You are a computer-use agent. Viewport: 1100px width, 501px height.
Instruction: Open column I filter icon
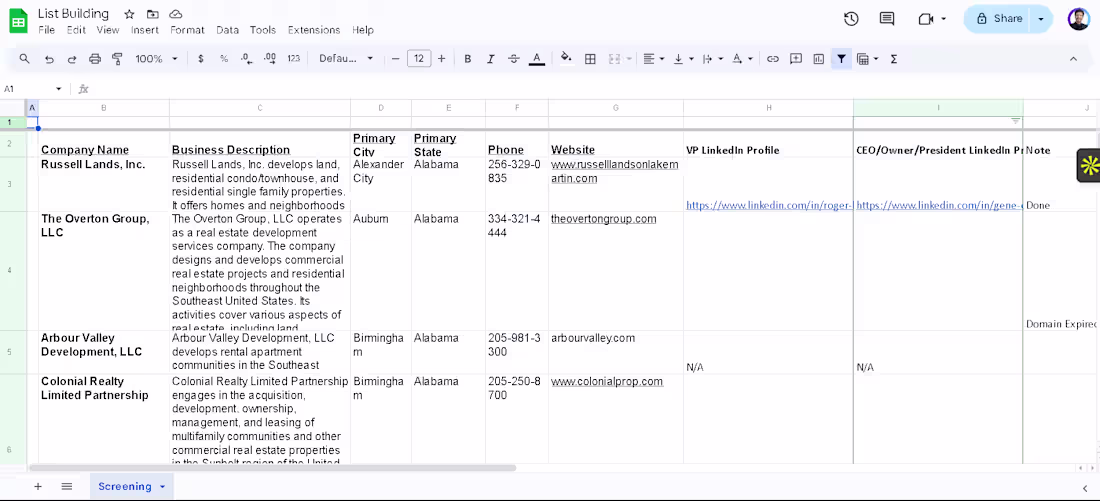point(1015,121)
